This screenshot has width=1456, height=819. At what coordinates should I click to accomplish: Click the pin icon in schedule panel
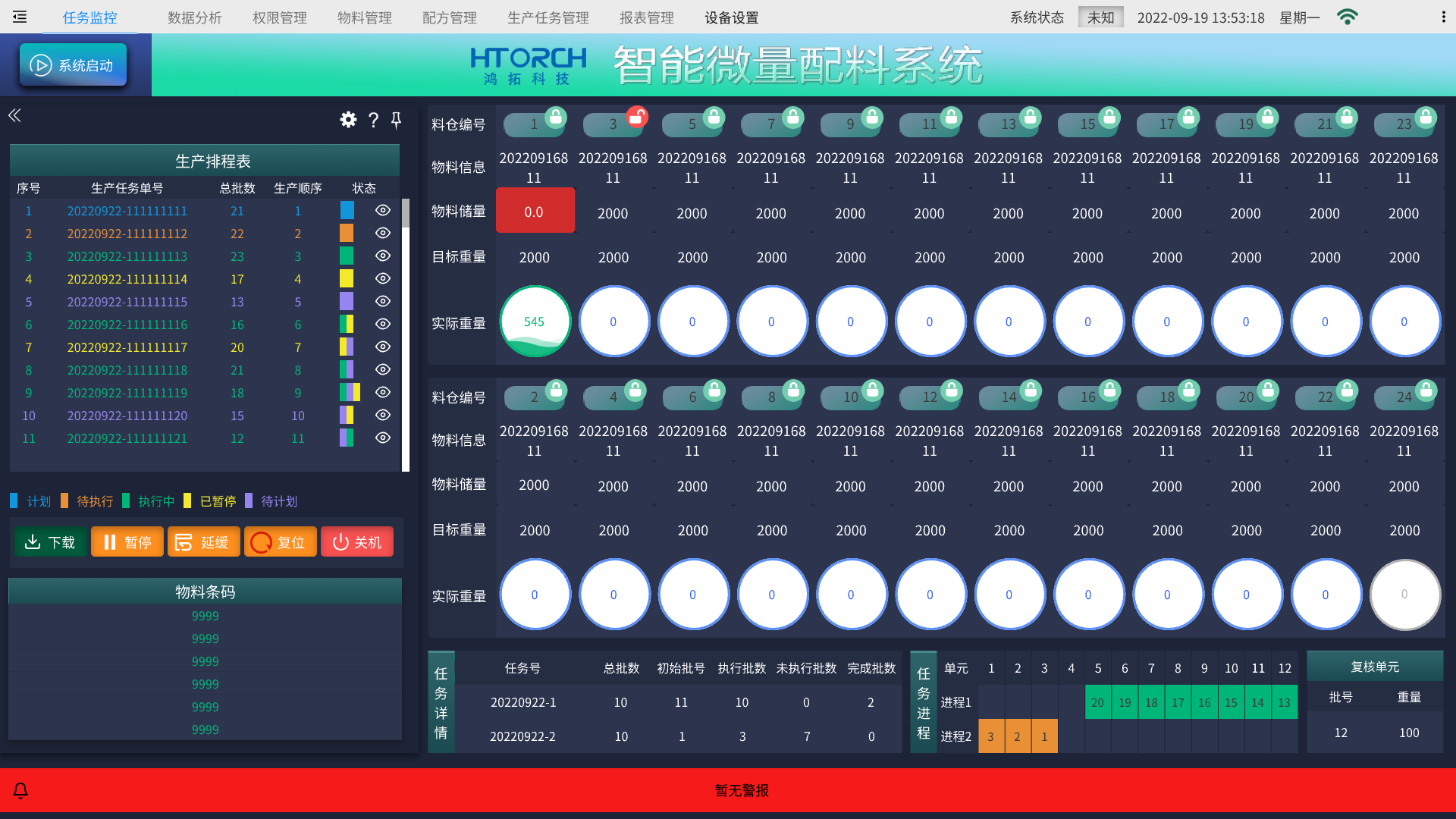(x=396, y=120)
